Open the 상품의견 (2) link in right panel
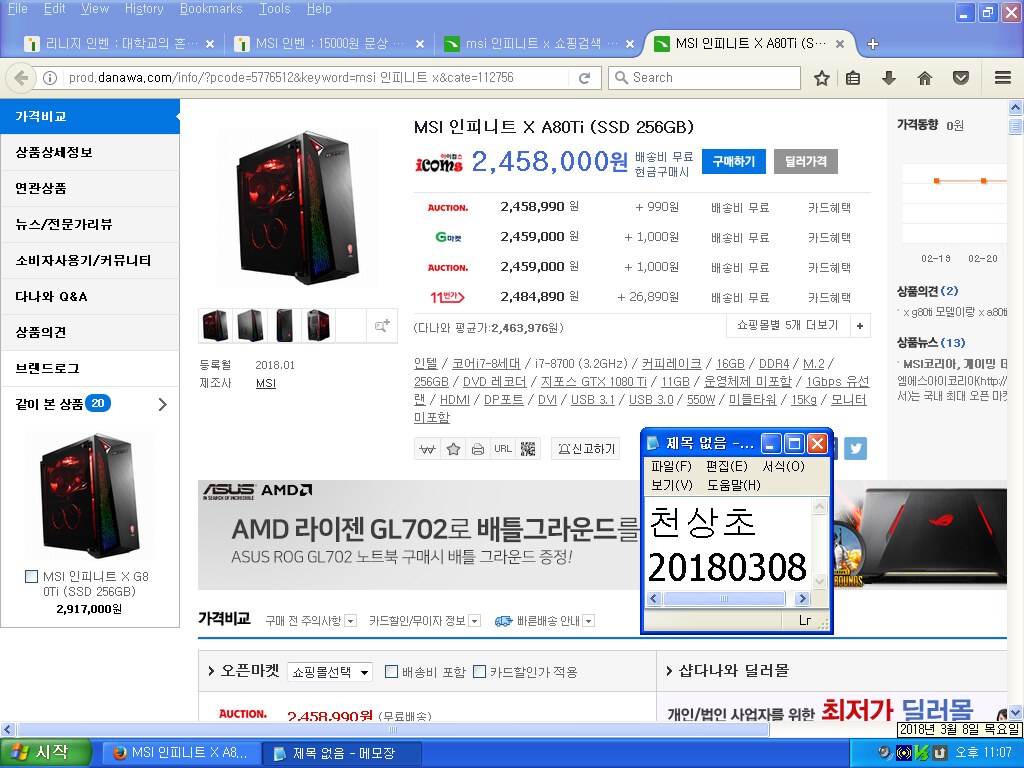The height and width of the screenshot is (768, 1024). (927, 291)
